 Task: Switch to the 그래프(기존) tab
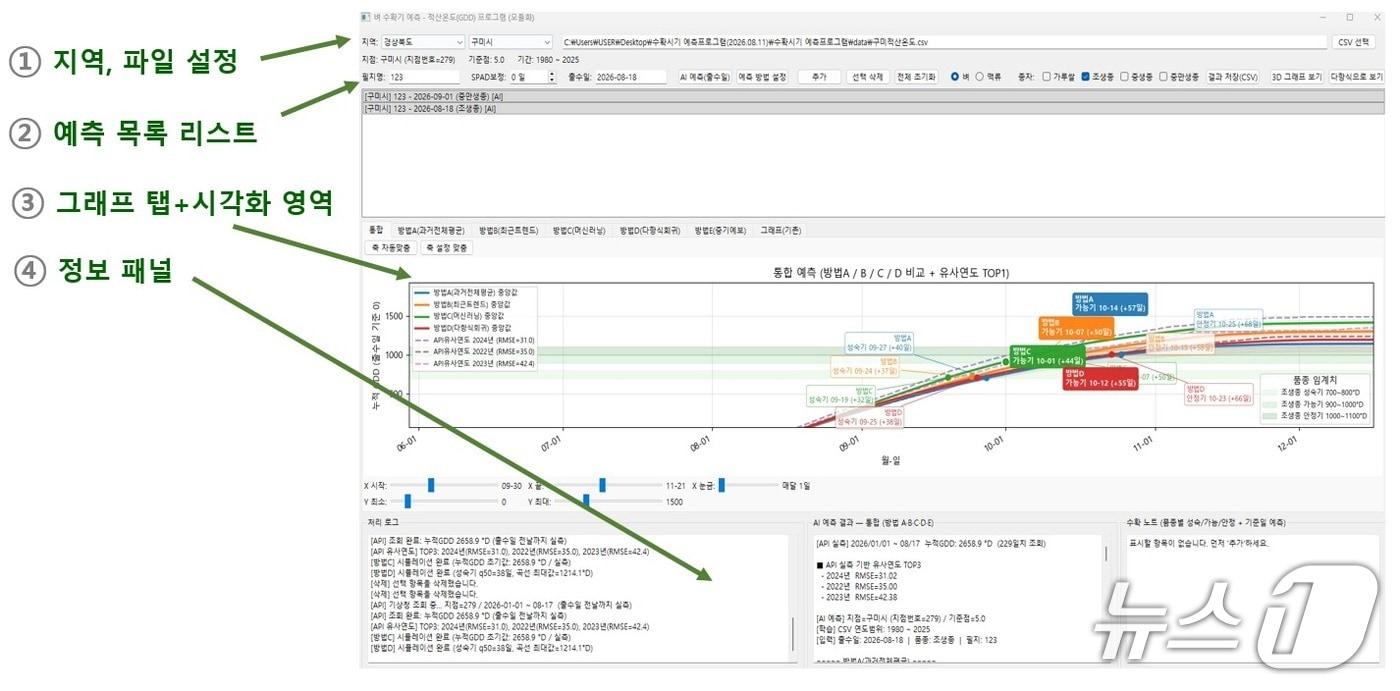tap(781, 230)
